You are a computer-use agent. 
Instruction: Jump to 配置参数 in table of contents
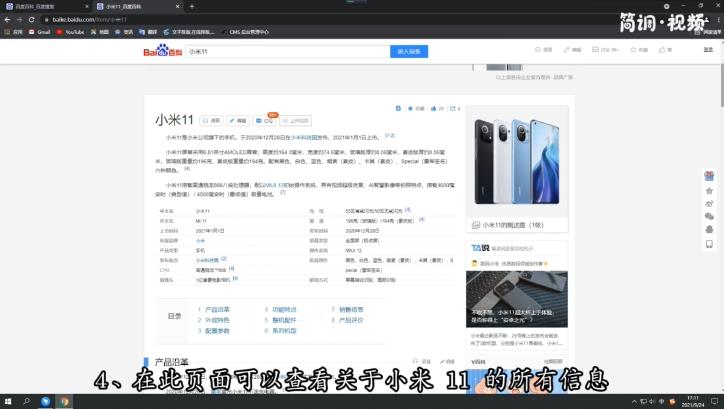coord(216,330)
